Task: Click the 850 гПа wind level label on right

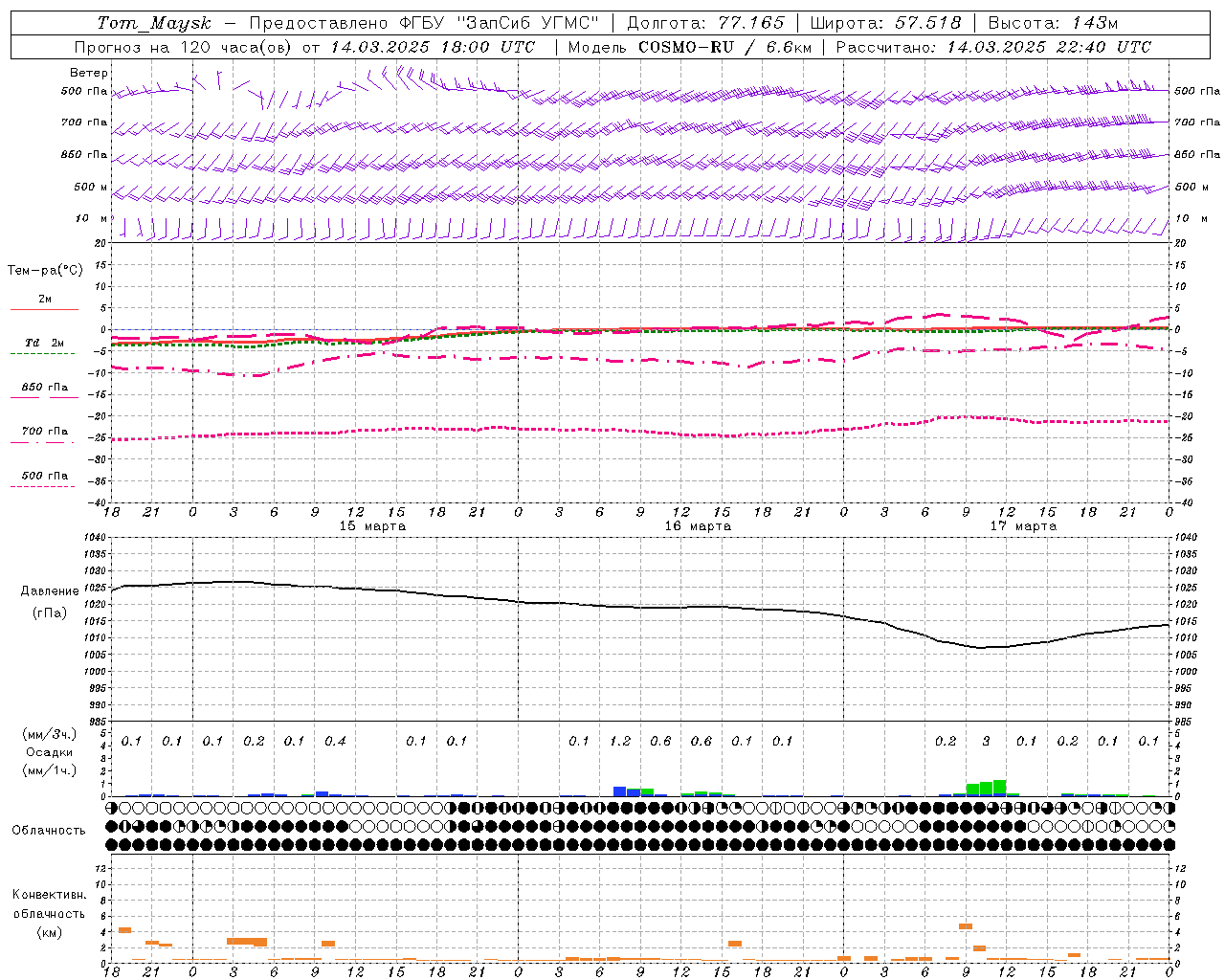Action: (x=1197, y=154)
